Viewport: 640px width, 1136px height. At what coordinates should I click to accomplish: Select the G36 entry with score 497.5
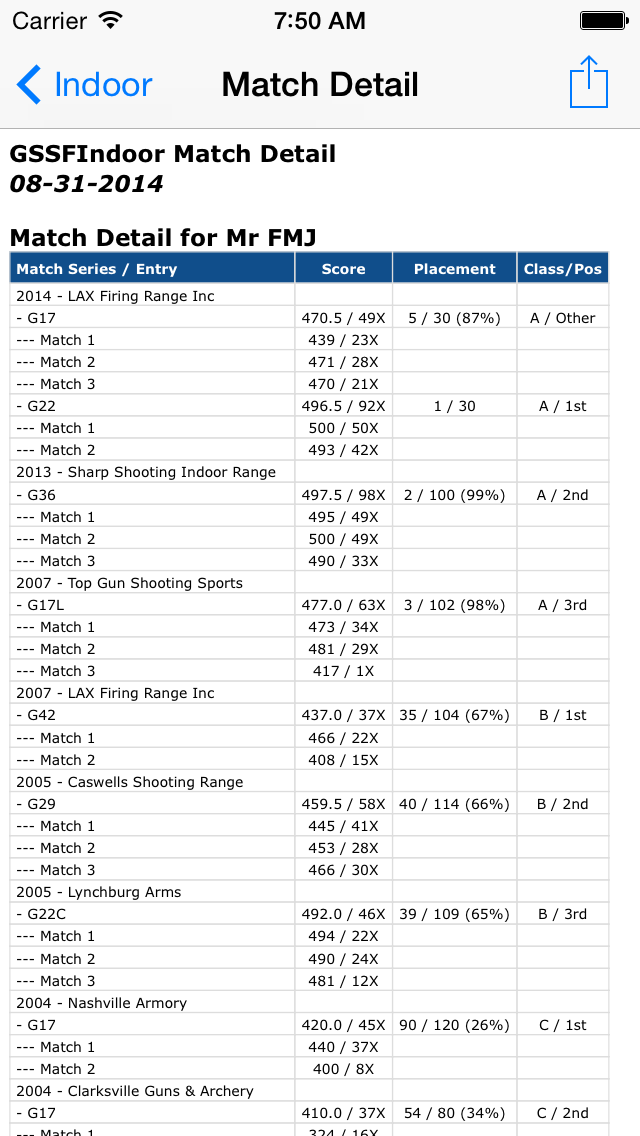(x=309, y=495)
